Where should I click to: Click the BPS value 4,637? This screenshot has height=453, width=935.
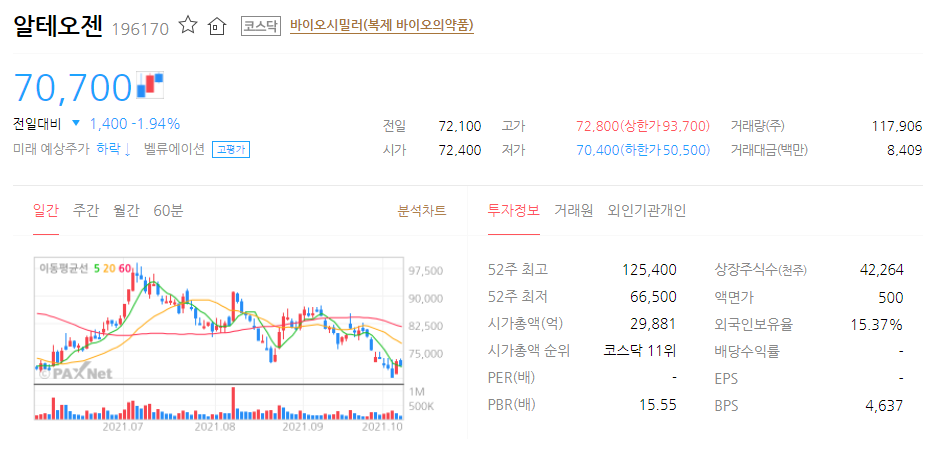tap(884, 406)
